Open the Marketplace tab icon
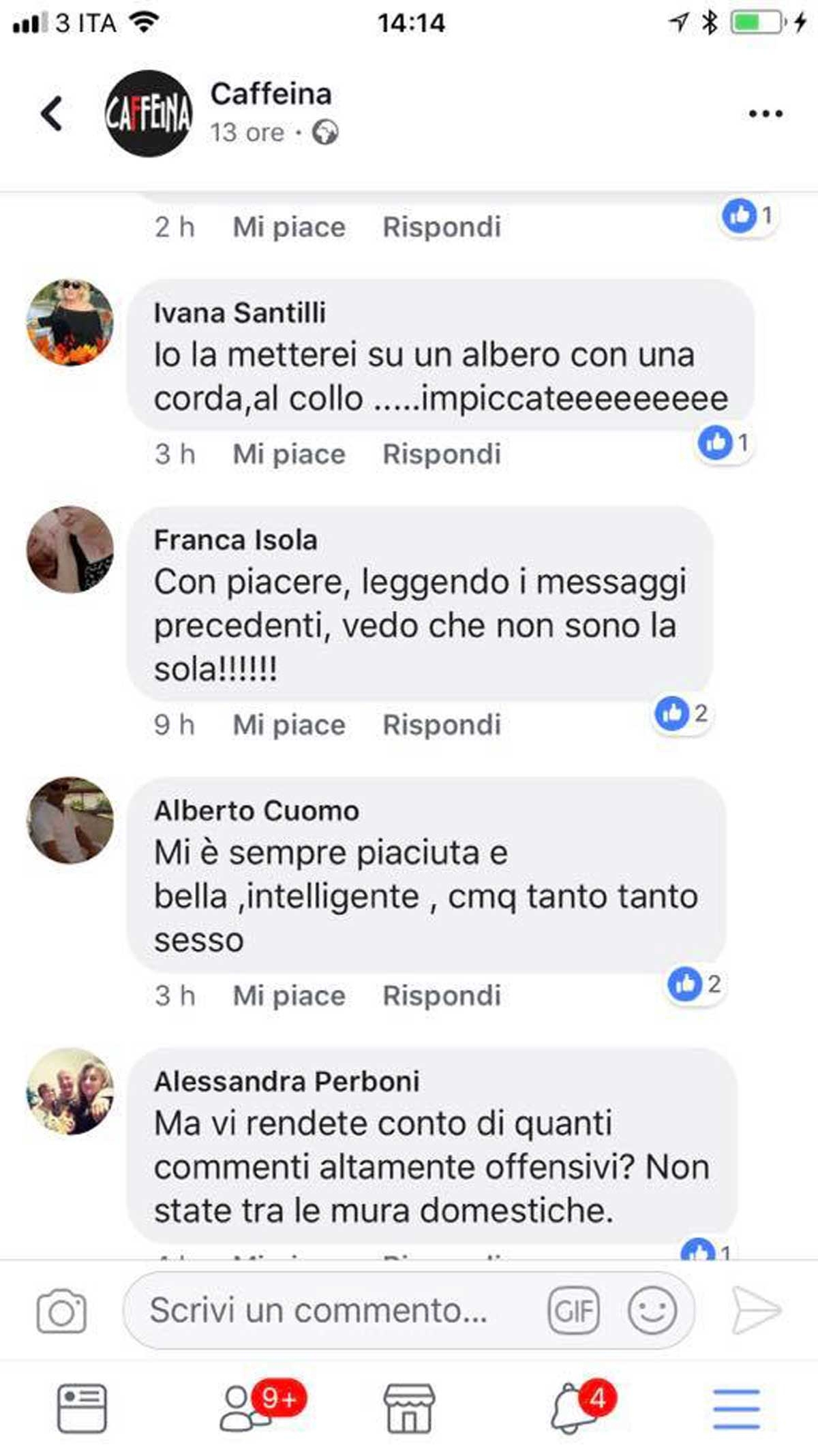This screenshot has width=818, height=1456. (x=409, y=1408)
